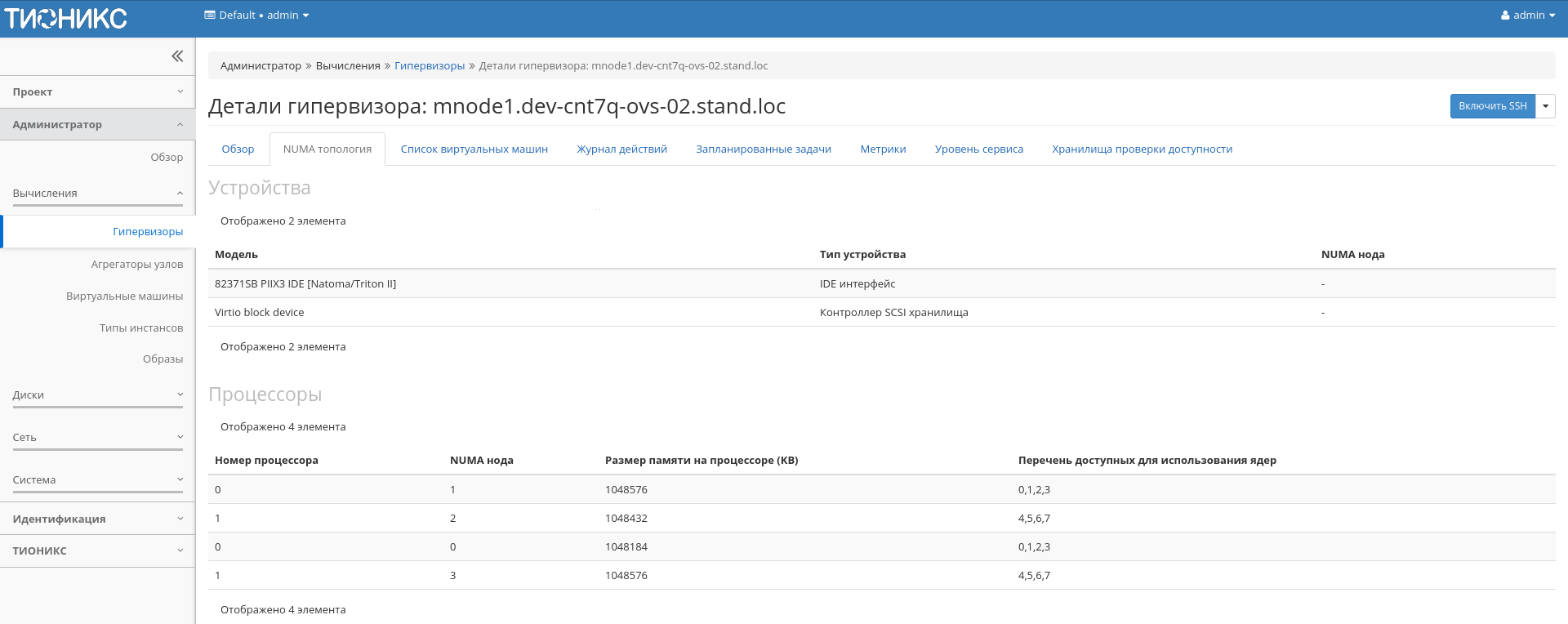Viewport: 1568px width, 624px height.
Task: Switch to the Журнал действий tab
Action: click(x=621, y=149)
